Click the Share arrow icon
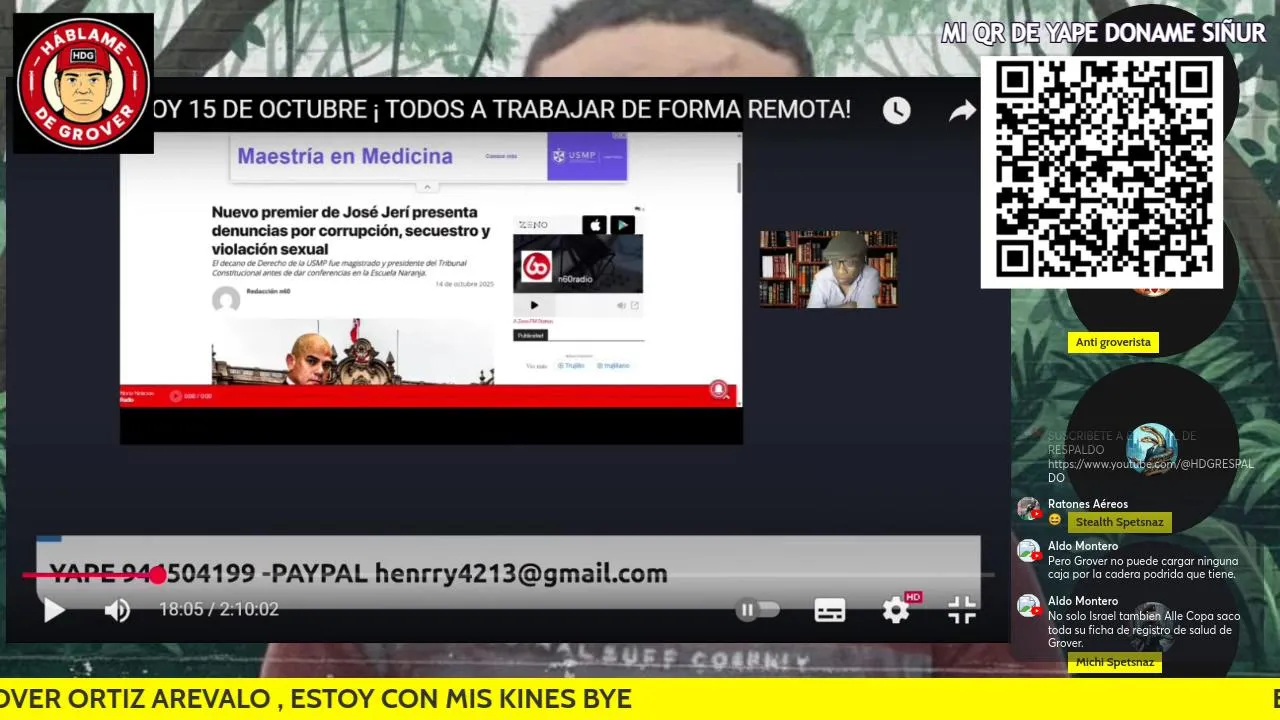1280x720 pixels. [962, 110]
